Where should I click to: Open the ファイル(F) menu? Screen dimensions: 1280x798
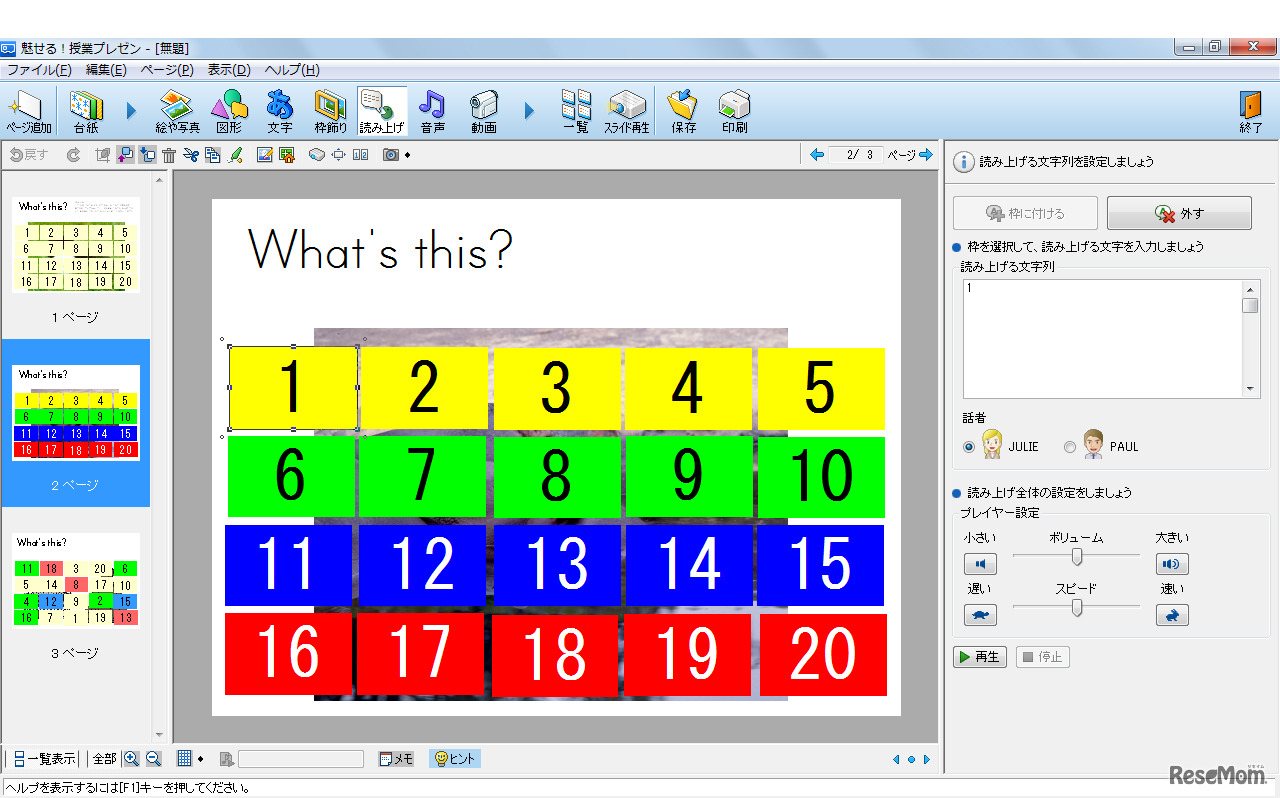pos(39,70)
